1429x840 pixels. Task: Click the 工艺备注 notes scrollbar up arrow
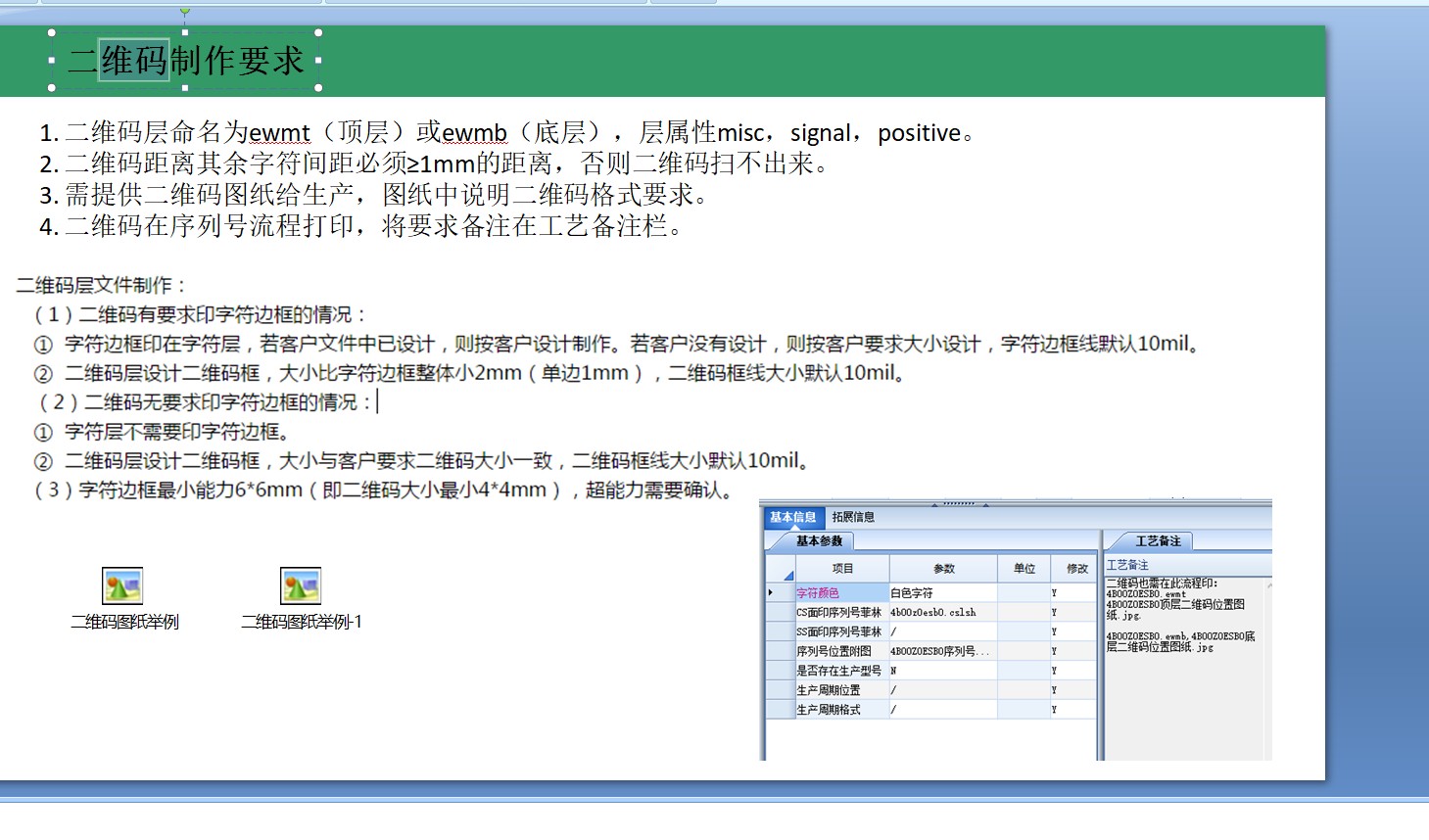[1268, 584]
